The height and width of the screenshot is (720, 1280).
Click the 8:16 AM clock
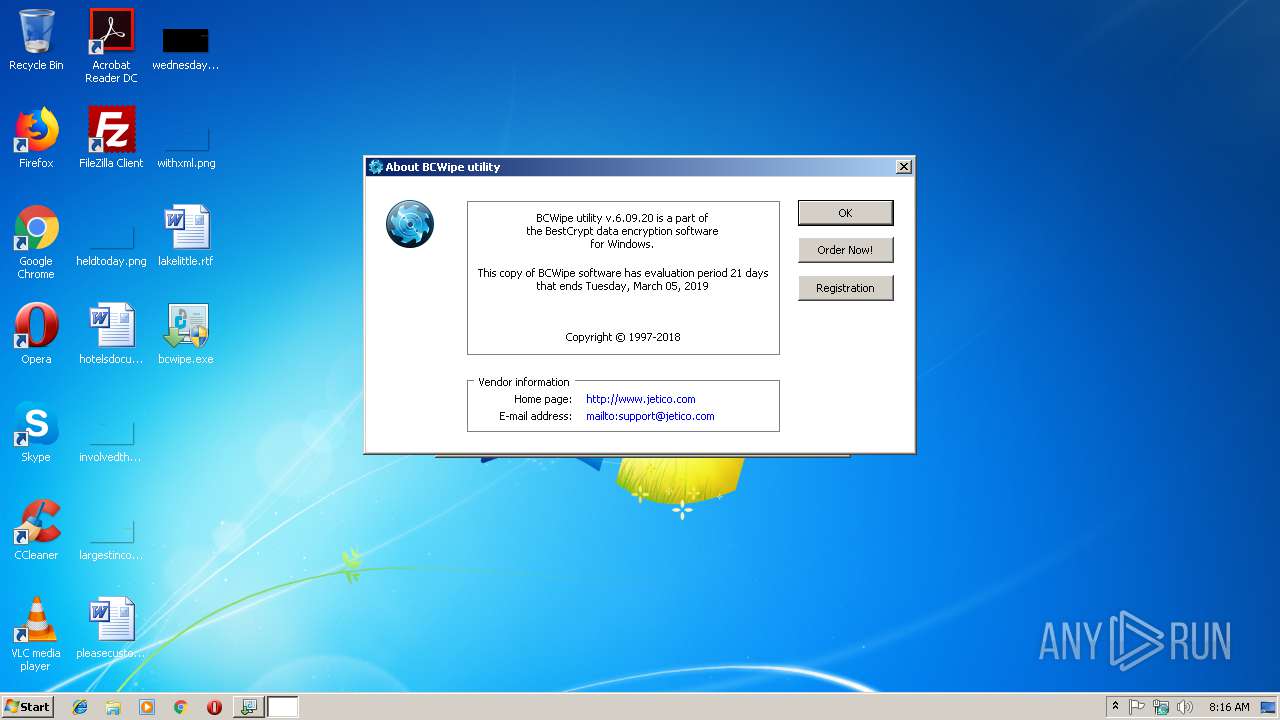[1229, 707]
